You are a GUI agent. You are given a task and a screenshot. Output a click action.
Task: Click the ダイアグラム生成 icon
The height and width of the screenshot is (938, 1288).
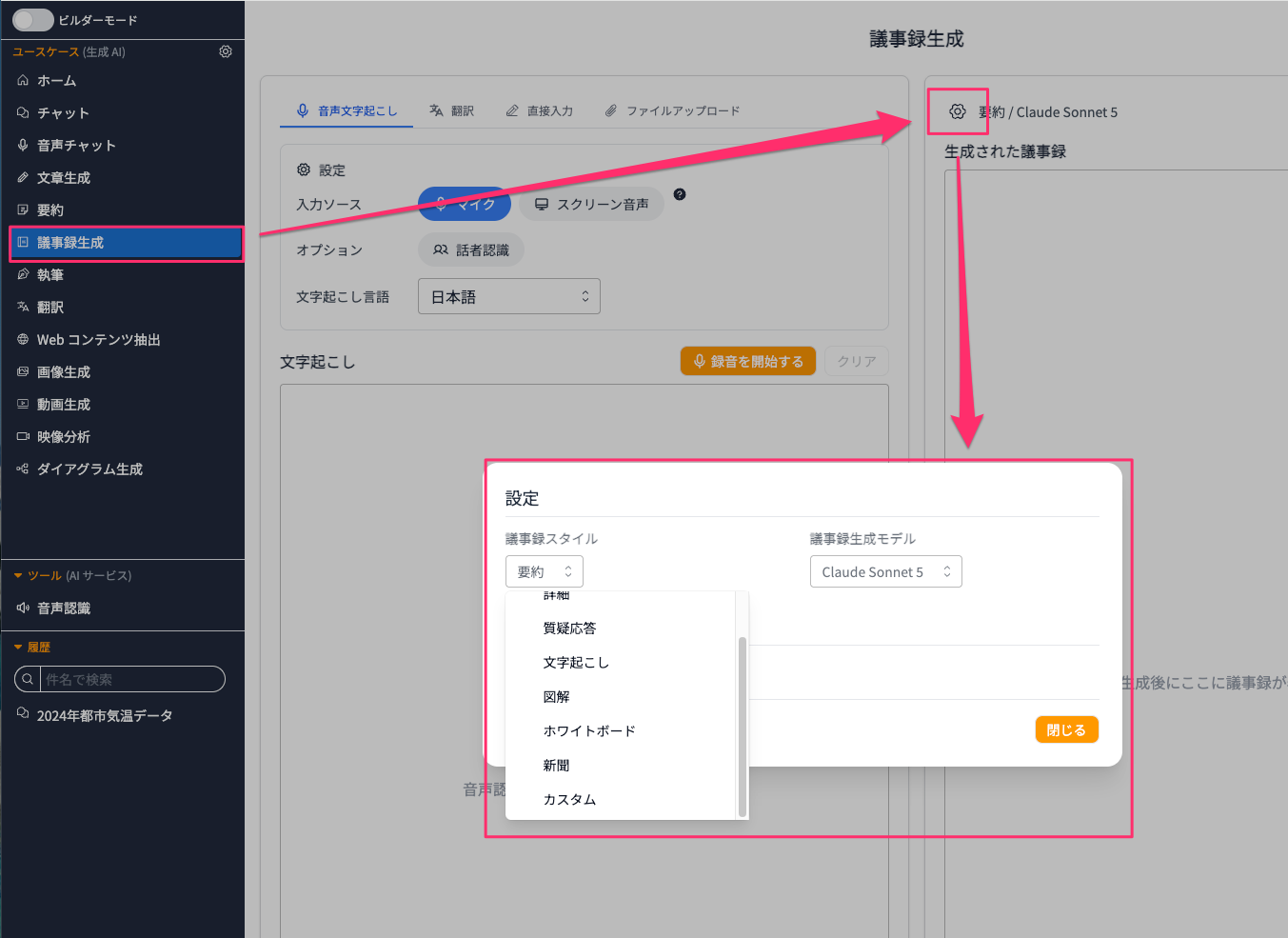(x=23, y=469)
